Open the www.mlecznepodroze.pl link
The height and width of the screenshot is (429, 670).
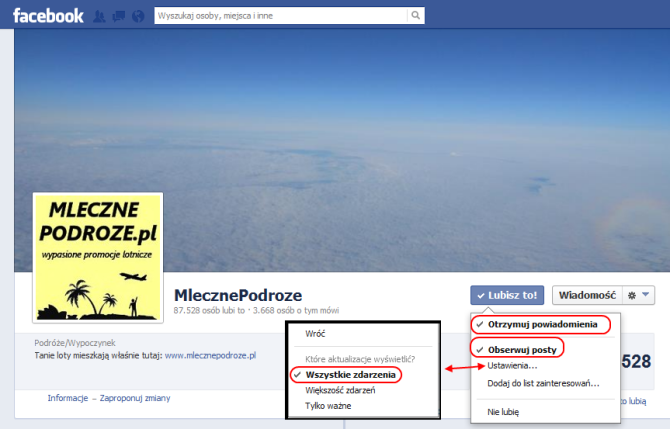[x=210, y=355]
